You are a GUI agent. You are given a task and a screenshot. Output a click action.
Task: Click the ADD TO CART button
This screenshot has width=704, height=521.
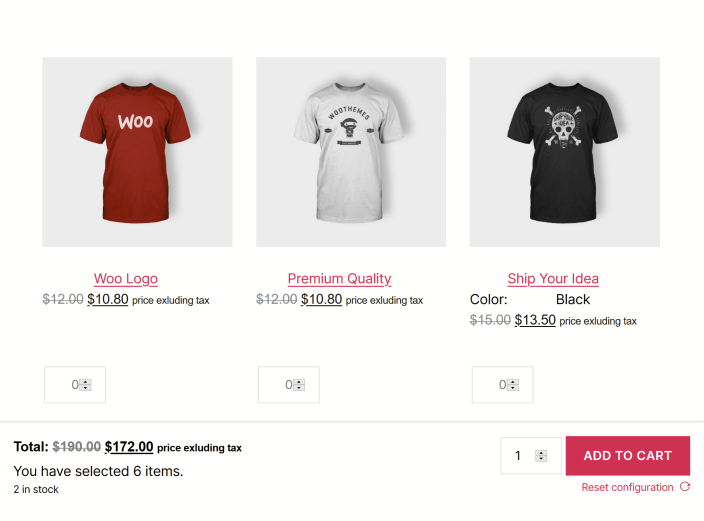(x=628, y=455)
